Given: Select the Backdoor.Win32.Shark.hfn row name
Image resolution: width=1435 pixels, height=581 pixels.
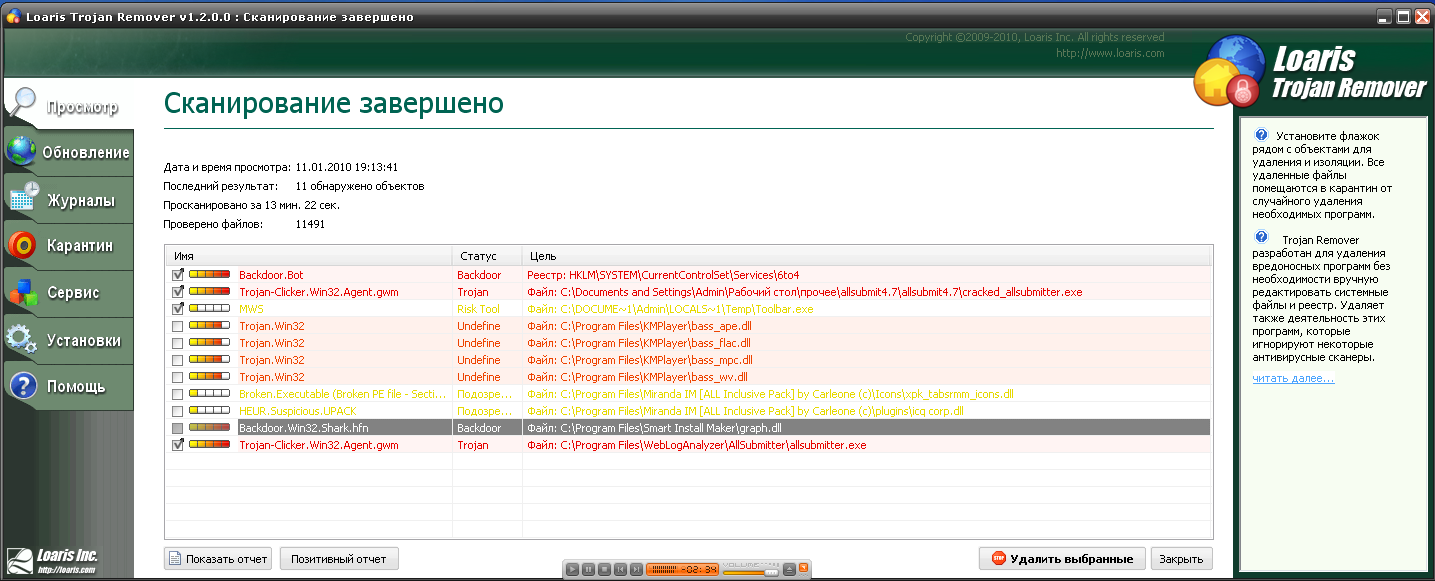Looking at the screenshot, I should (304, 428).
